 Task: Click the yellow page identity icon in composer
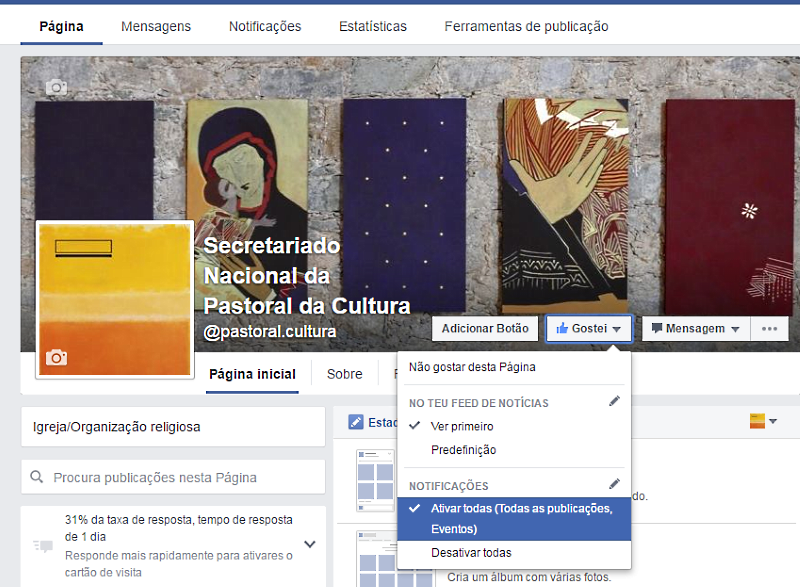pyautogui.click(x=757, y=421)
